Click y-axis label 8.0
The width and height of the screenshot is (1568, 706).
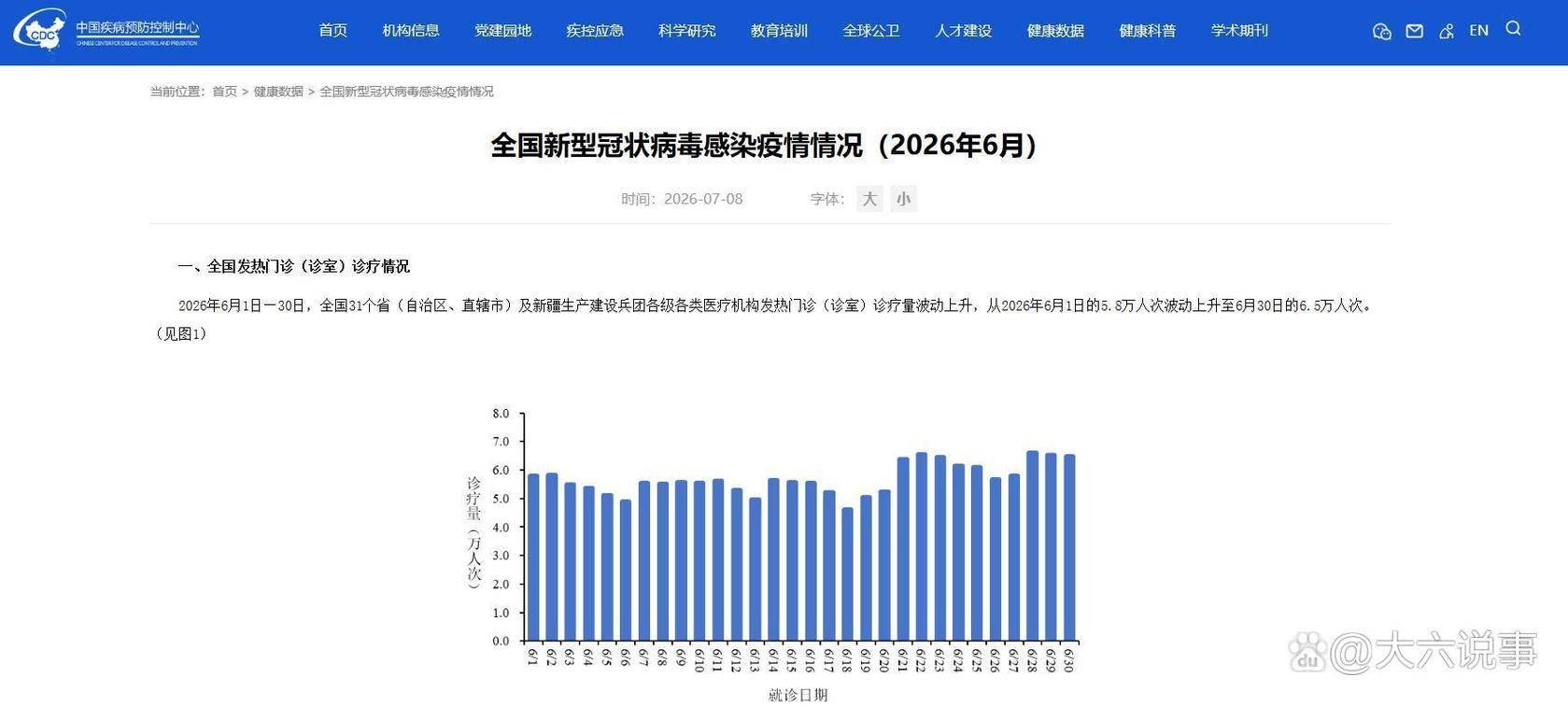[x=501, y=413]
